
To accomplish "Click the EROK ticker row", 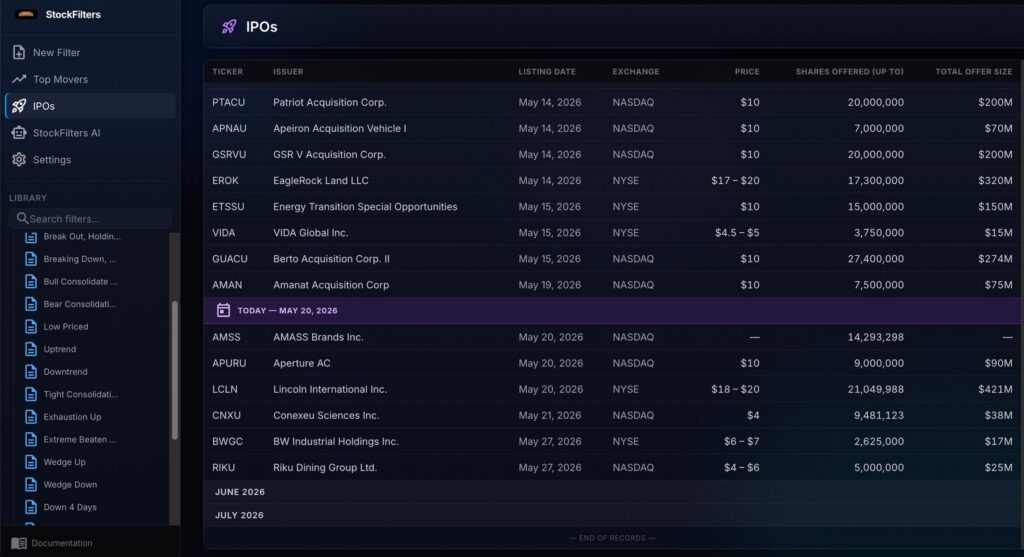I will pos(612,180).
